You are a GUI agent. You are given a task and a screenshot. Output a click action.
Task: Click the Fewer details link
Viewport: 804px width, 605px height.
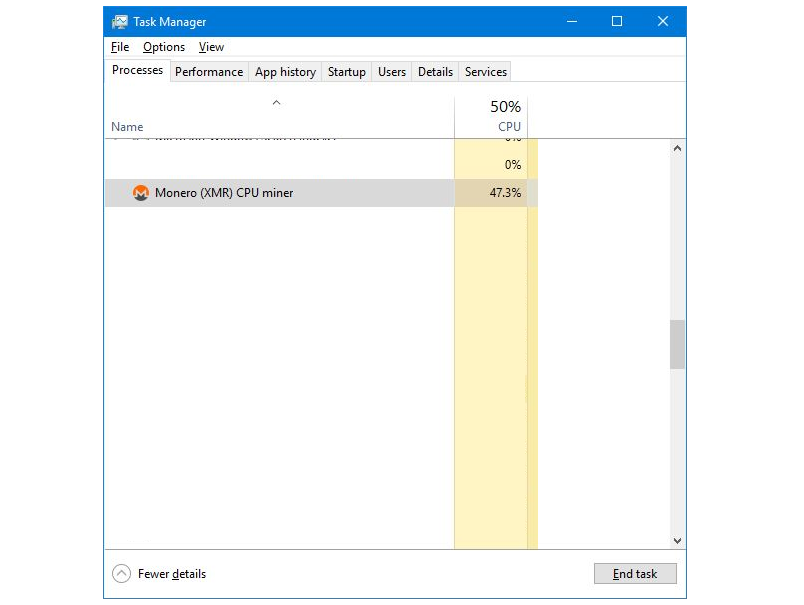click(x=172, y=574)
